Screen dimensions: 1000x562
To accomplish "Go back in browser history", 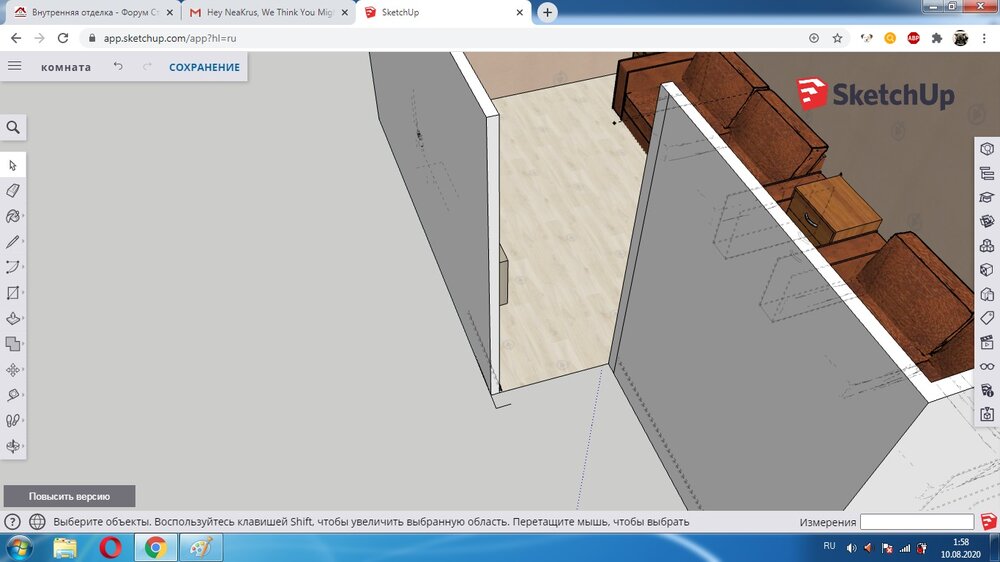I will coord(16,38).
